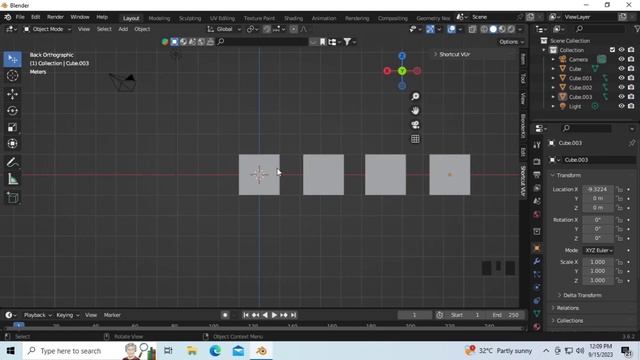Expand the Light tree item
Viewport: 640px width, 360px height.
click(x=553, y=106)
